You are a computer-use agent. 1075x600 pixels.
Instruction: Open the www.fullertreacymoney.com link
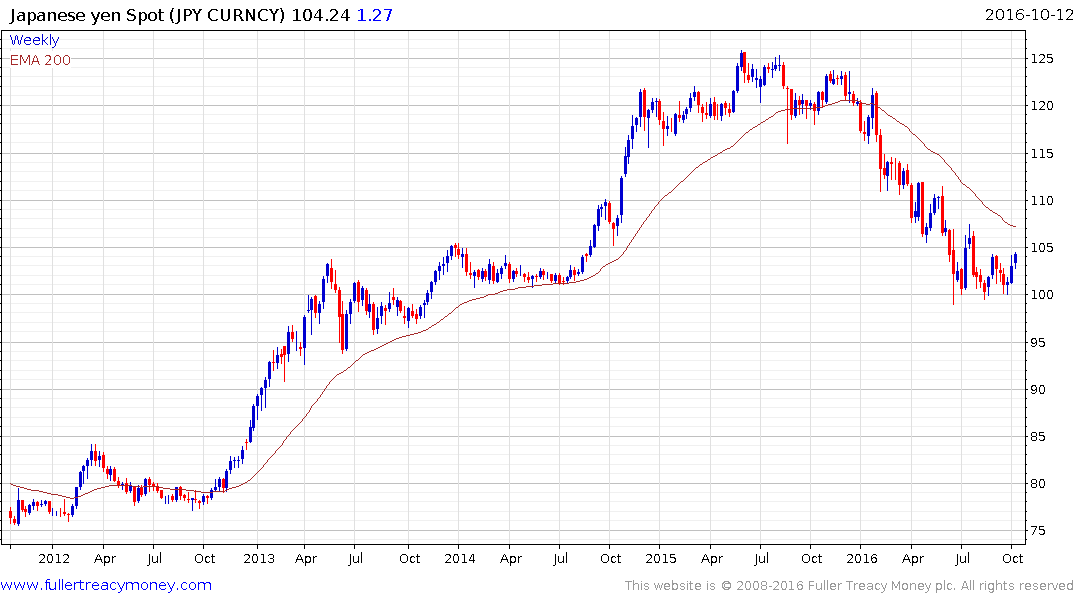(x=106, y=585)
